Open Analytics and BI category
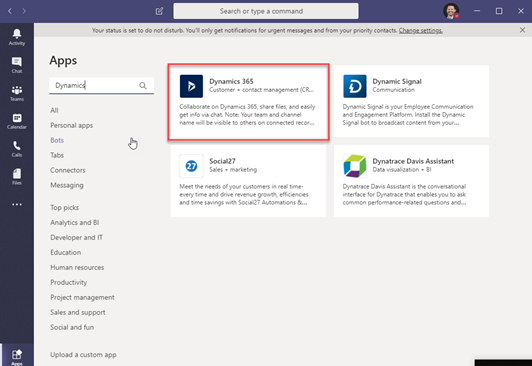Screen dimensions: 532x366 point(75,223)
